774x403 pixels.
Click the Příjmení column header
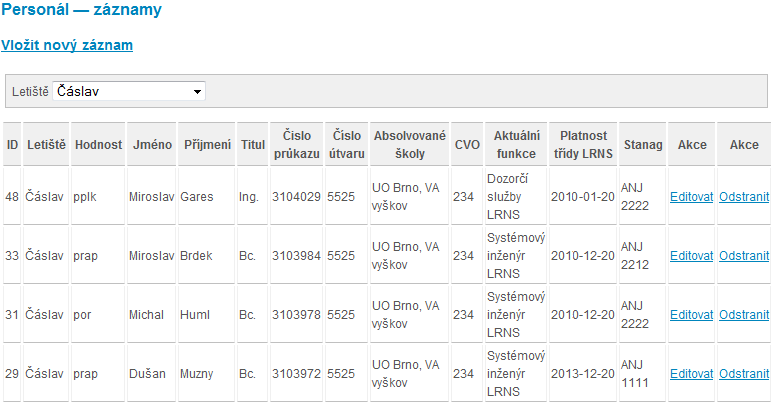coord(207,144)
